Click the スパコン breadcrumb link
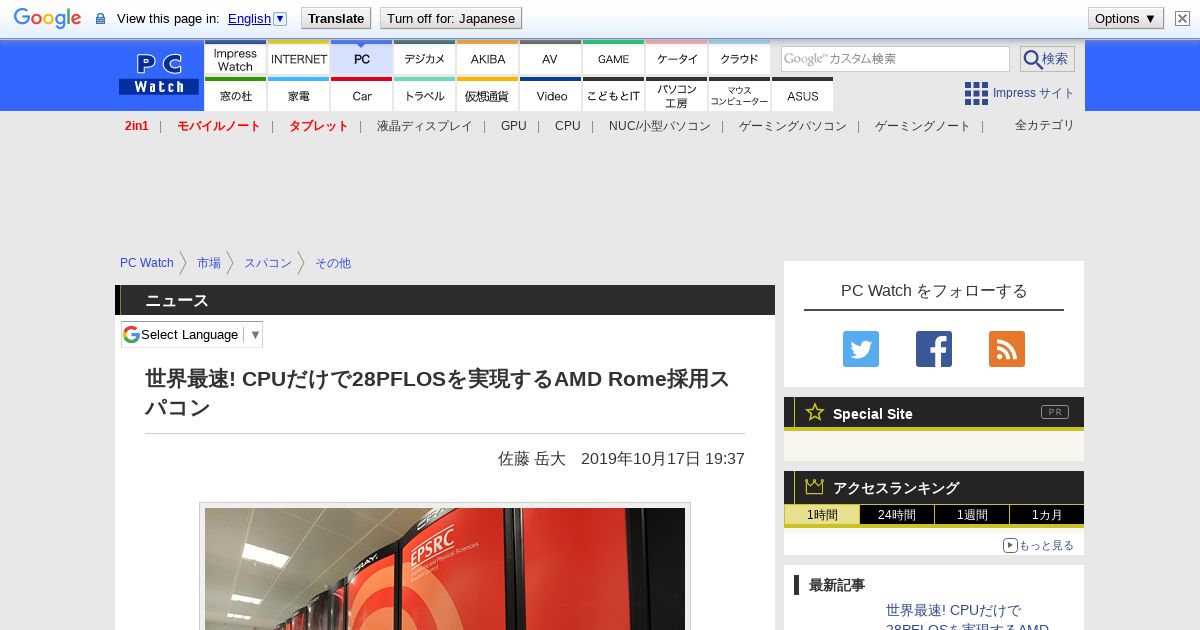The width and height of the screenshot is (1200, 630). point(268,263)
